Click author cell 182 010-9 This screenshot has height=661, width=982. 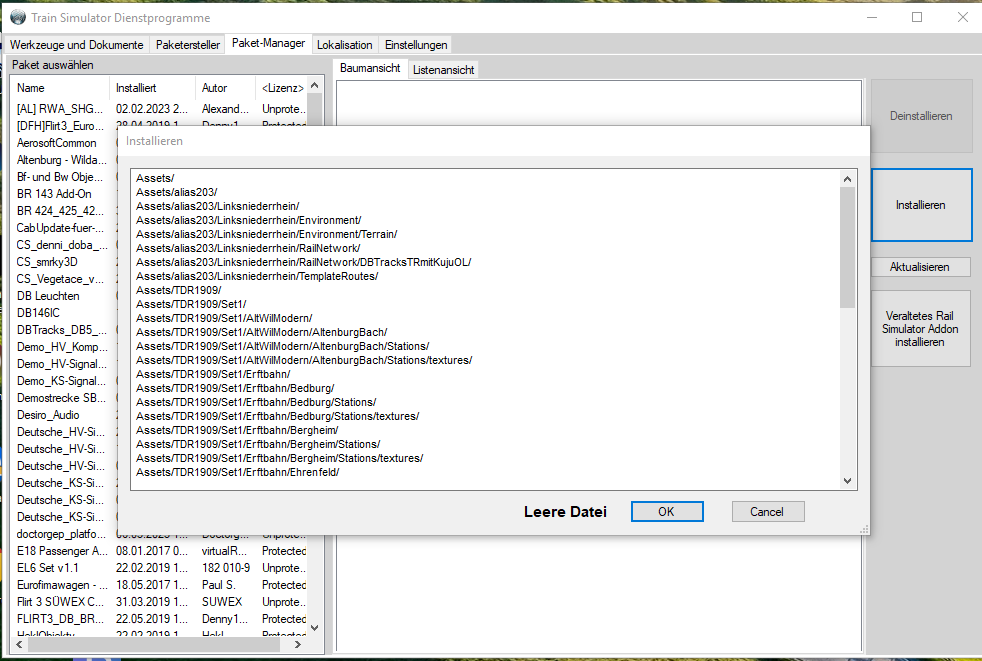225,568
